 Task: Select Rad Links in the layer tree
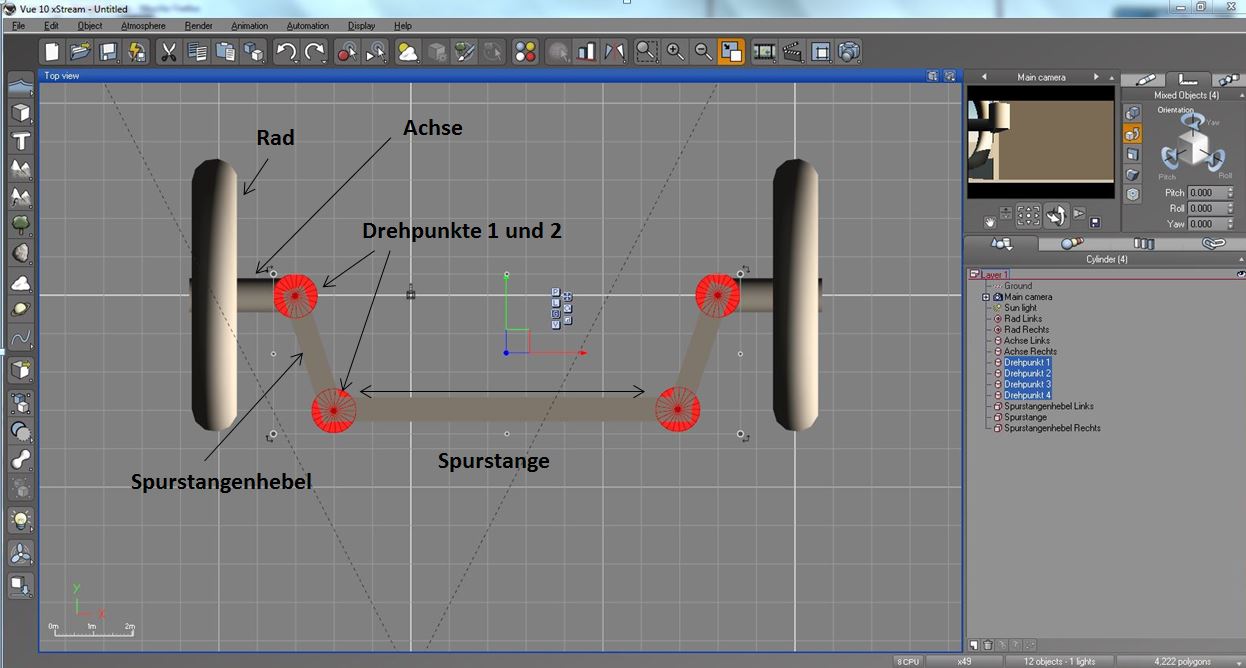[x=1024, y=318]
